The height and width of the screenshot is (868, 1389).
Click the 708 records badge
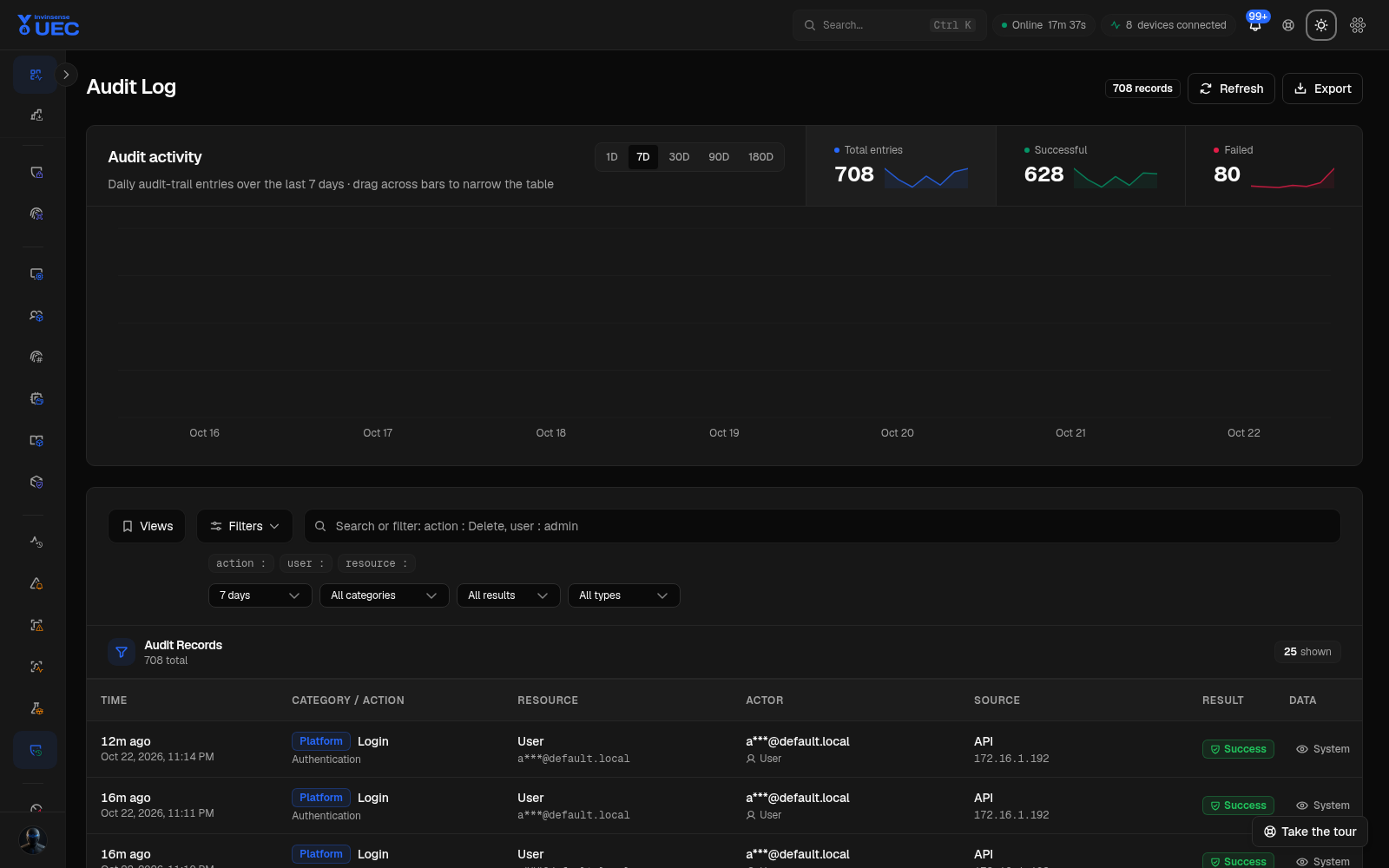[1142, 89]
